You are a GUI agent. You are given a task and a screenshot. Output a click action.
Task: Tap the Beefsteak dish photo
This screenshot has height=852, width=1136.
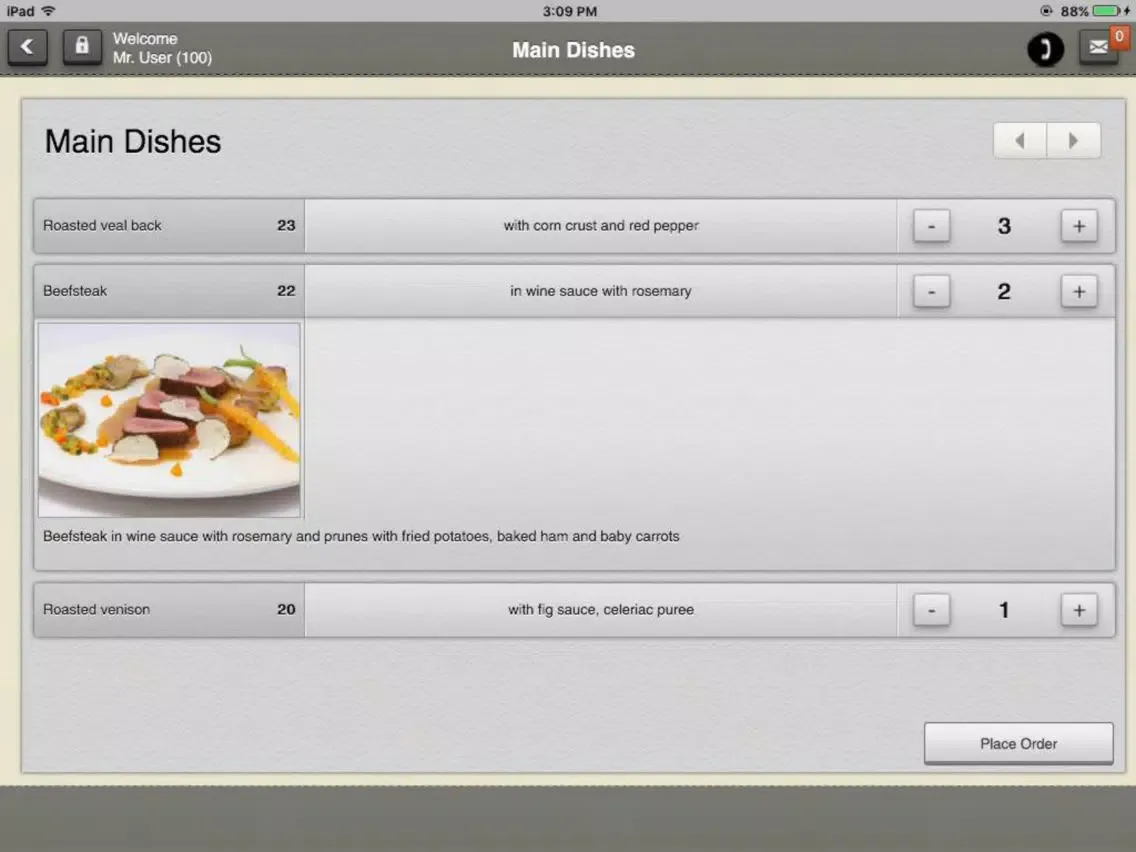[169, 420]
